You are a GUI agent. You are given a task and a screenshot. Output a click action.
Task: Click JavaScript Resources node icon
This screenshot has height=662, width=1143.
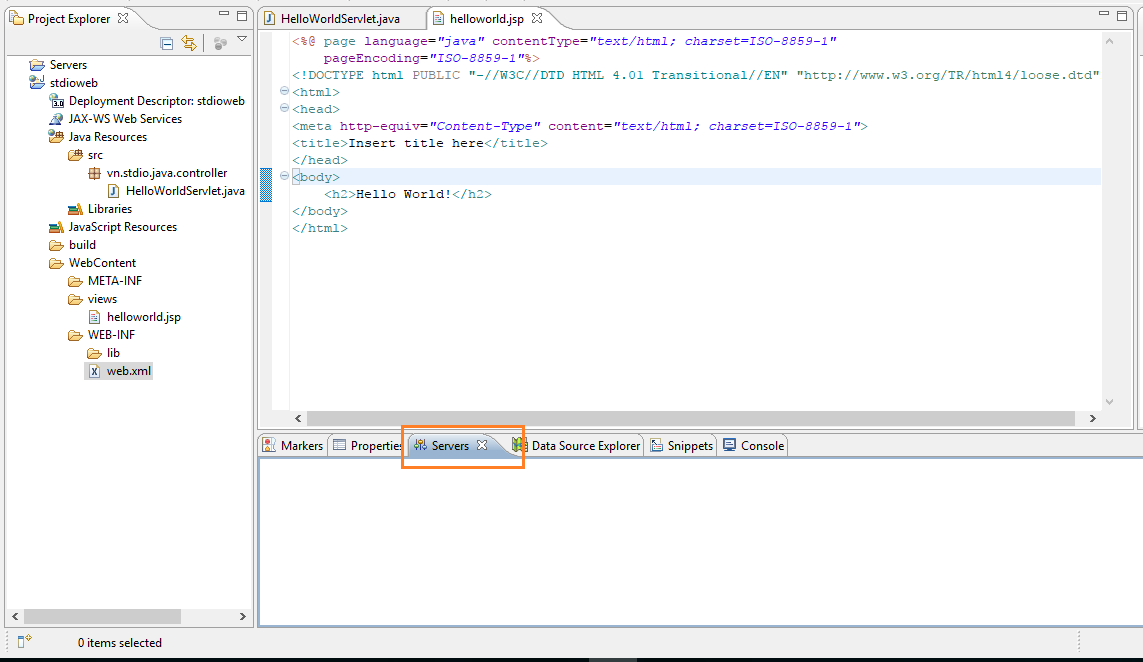[56, 227]
